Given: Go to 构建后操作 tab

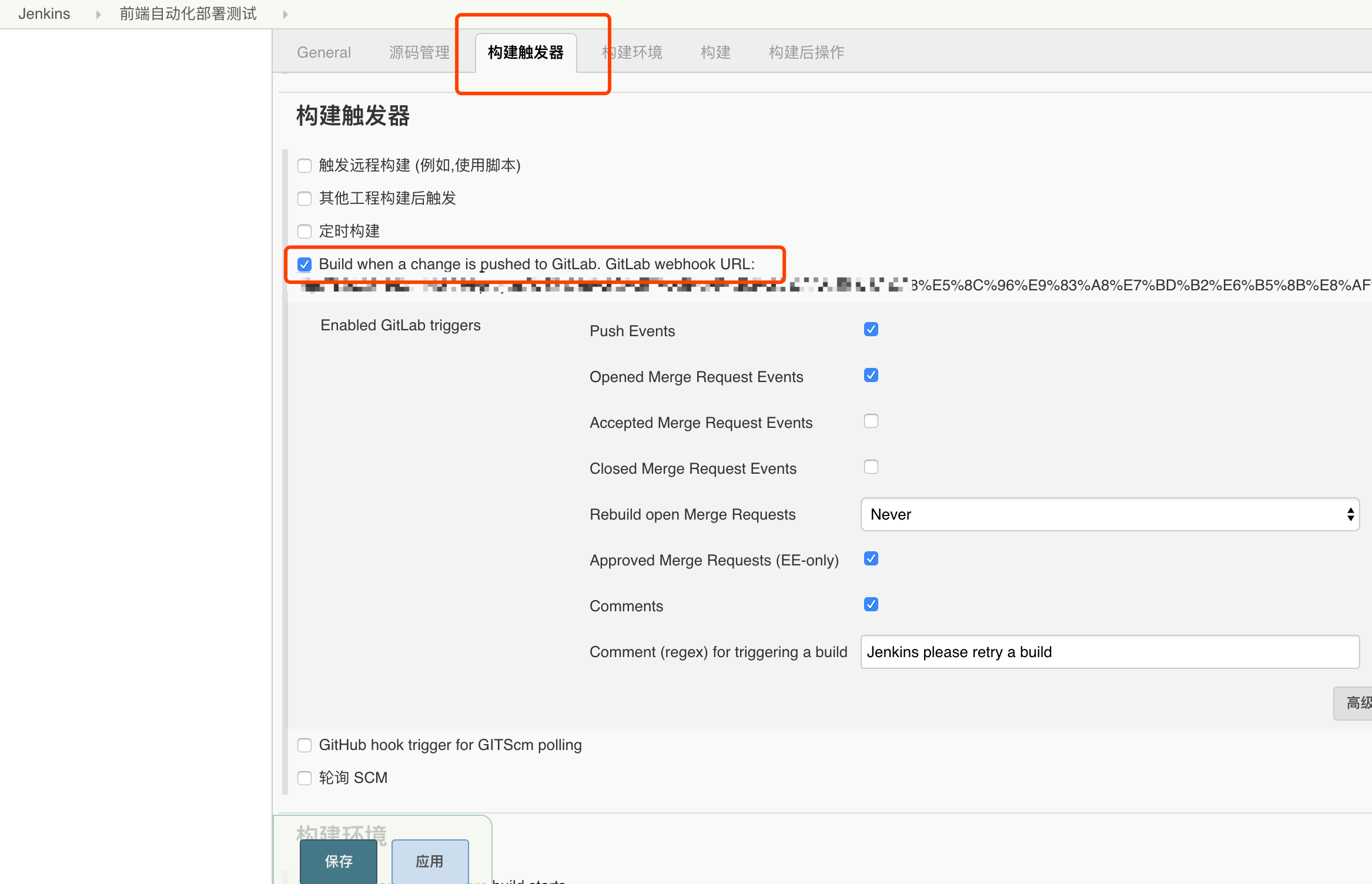Looking at the screenshot, I should point(807,52).
